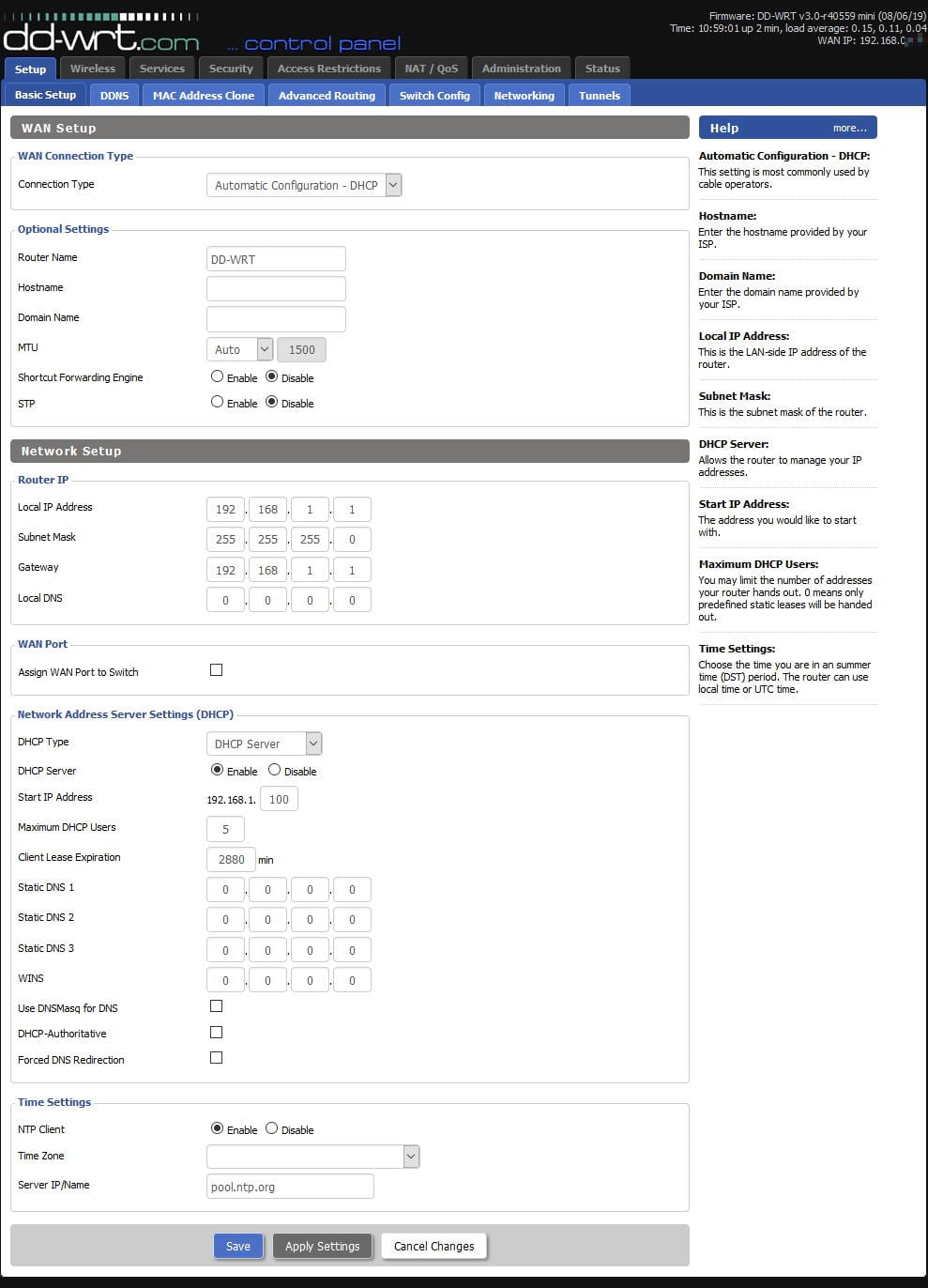Click first octet of WINS
Viewport: 928px width, 1288px height.
(x=225, y=980)
